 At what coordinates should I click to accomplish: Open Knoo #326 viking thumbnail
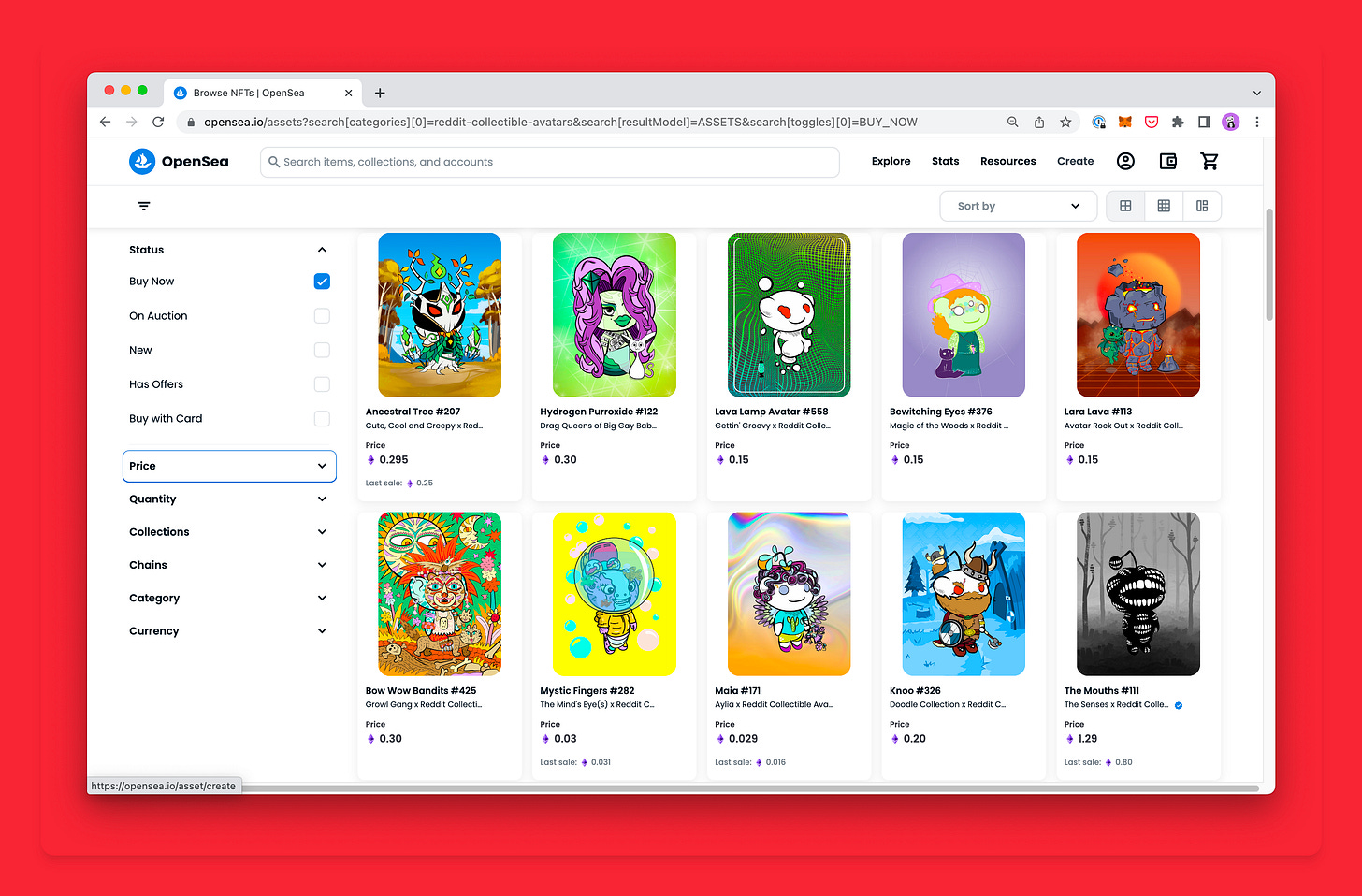click(x=964, y=594)
